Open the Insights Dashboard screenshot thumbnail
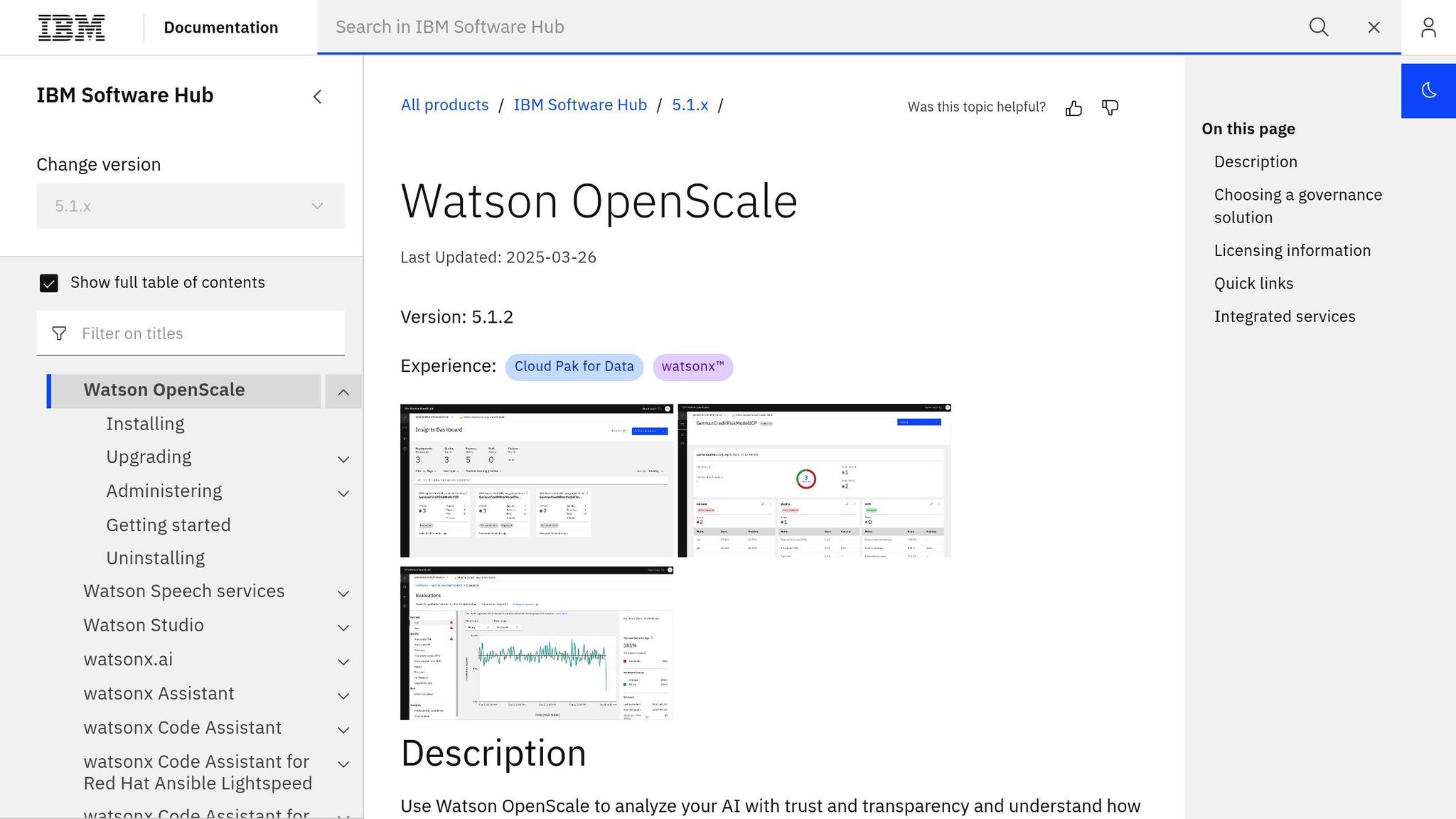The height and width of the screenshot is (819, 1456). click(x=536, y=481)
